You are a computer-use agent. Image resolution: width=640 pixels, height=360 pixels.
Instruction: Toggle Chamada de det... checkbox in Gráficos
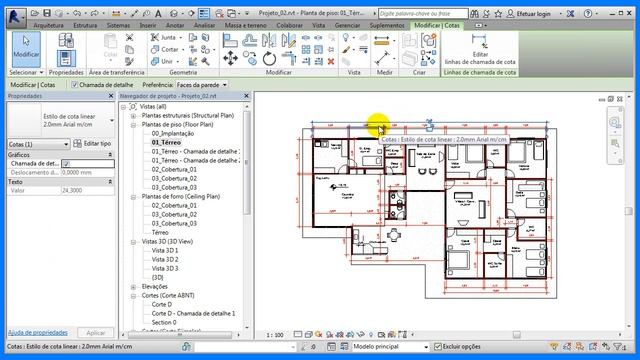(x=67, y=164)
